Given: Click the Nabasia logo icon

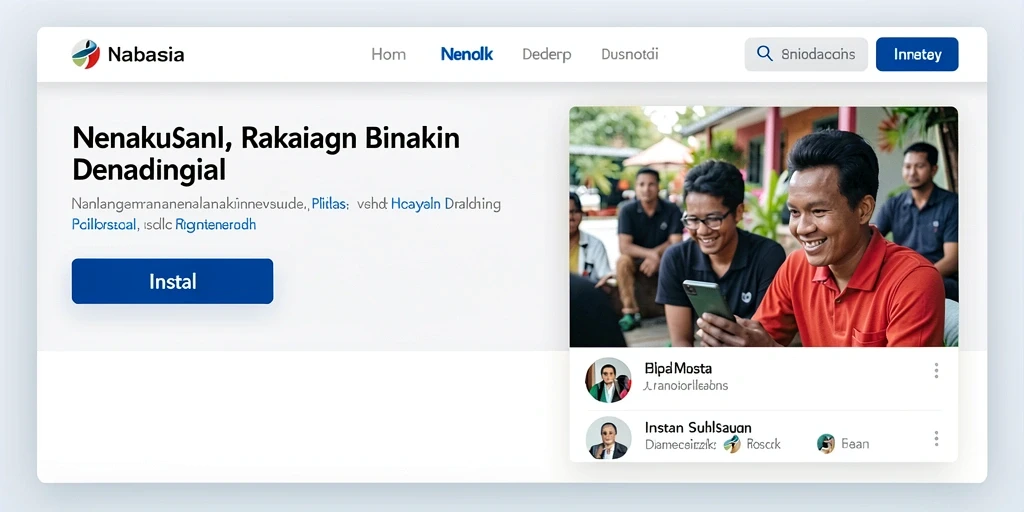Looking at the screenshot, I should pos(86,54).
